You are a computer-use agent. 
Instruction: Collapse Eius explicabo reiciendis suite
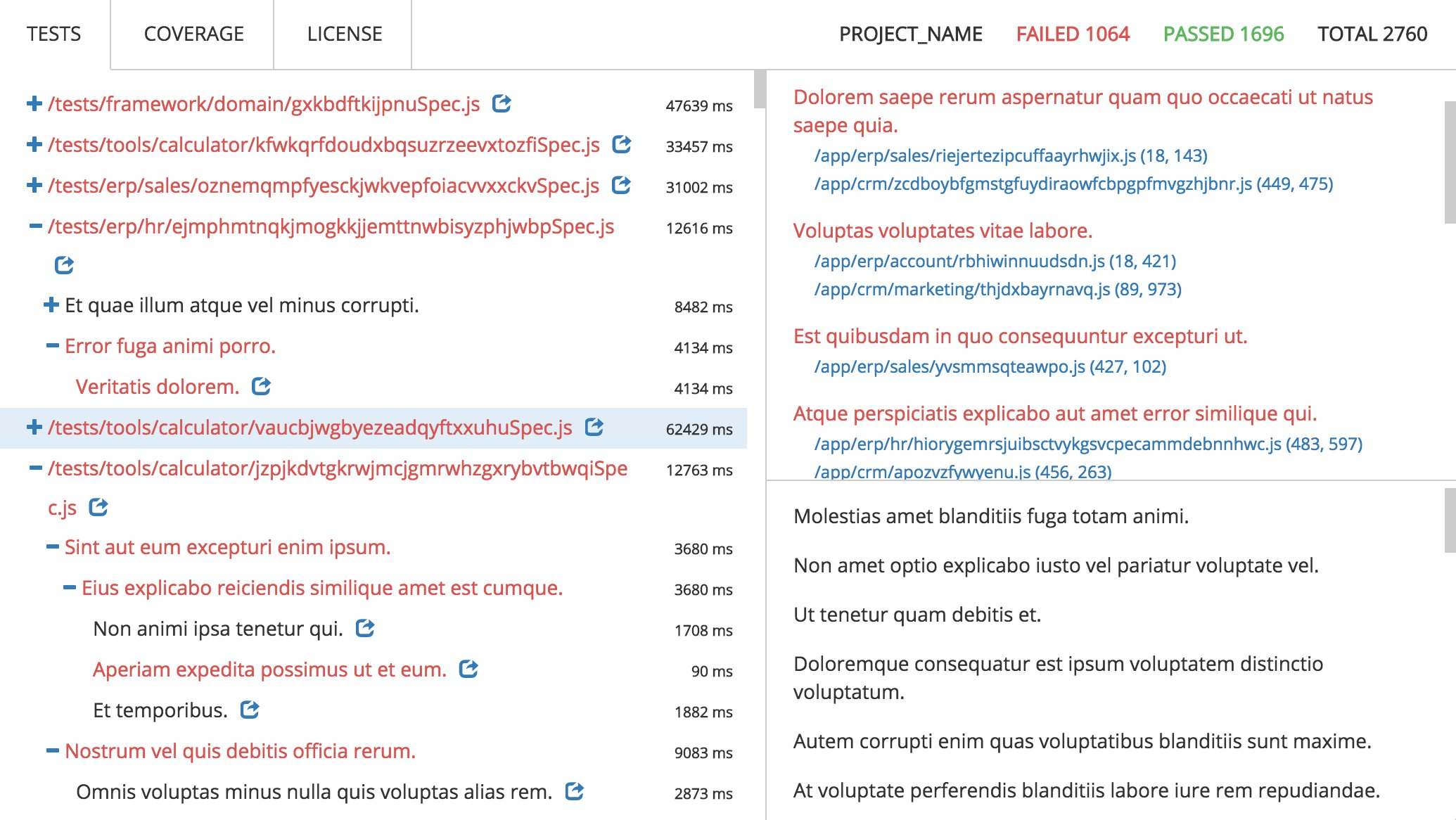(x=69, y=587)
